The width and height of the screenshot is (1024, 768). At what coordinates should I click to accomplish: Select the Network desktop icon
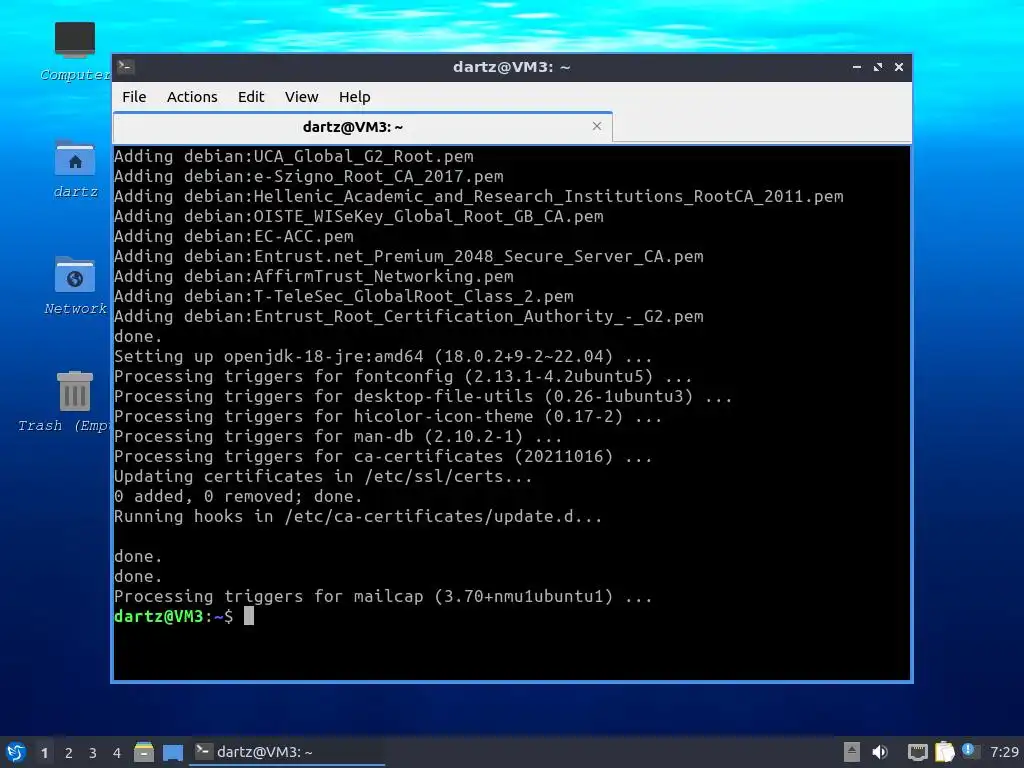[74, 285]
